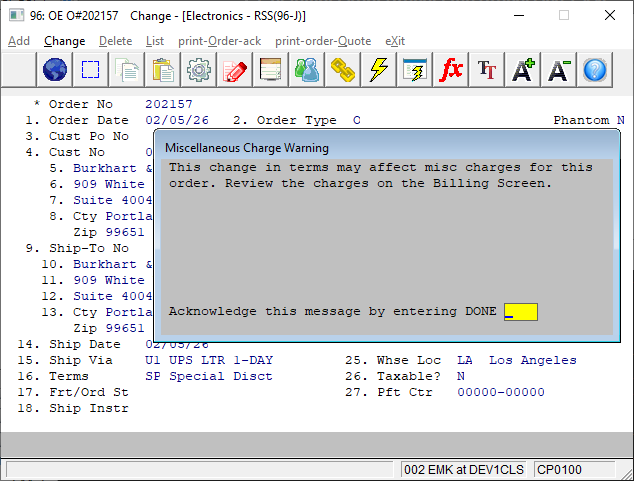Click the lightning bolt icon
The height and width of the screenshot is (481, 634).
click(x=379, y=70)
